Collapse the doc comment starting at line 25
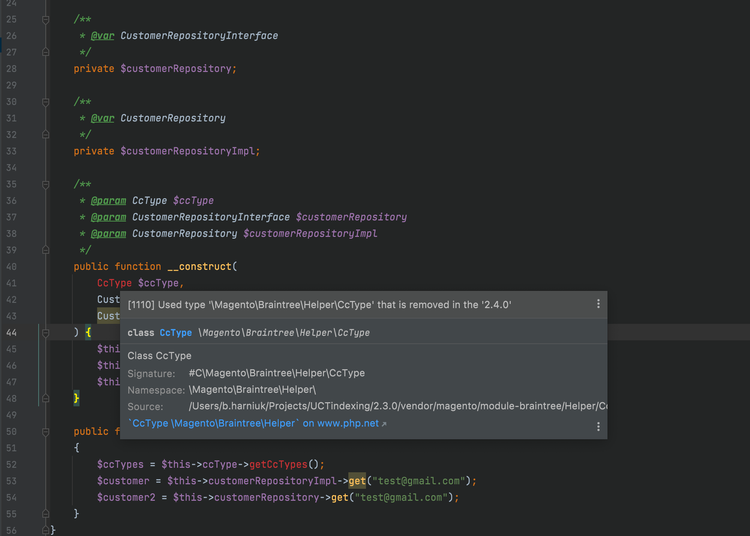The width and height of the screenshot is (750, 536). coord(46,20)
